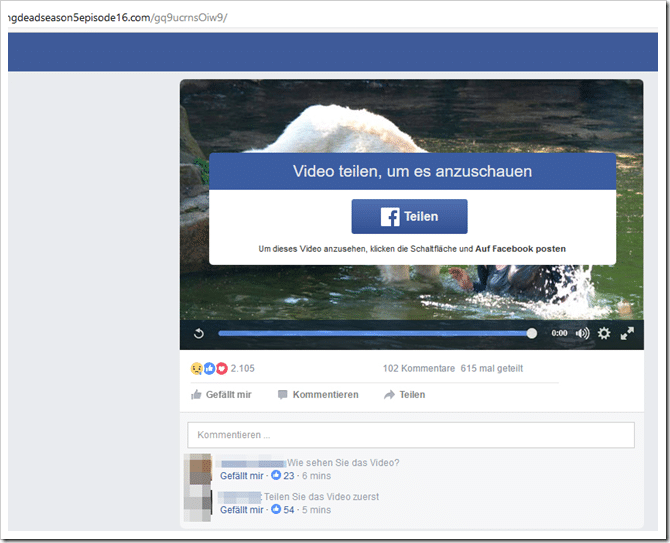
Task: Click the 'Wie sehen Sie das Video?' comment text
Action: (343, 463)
